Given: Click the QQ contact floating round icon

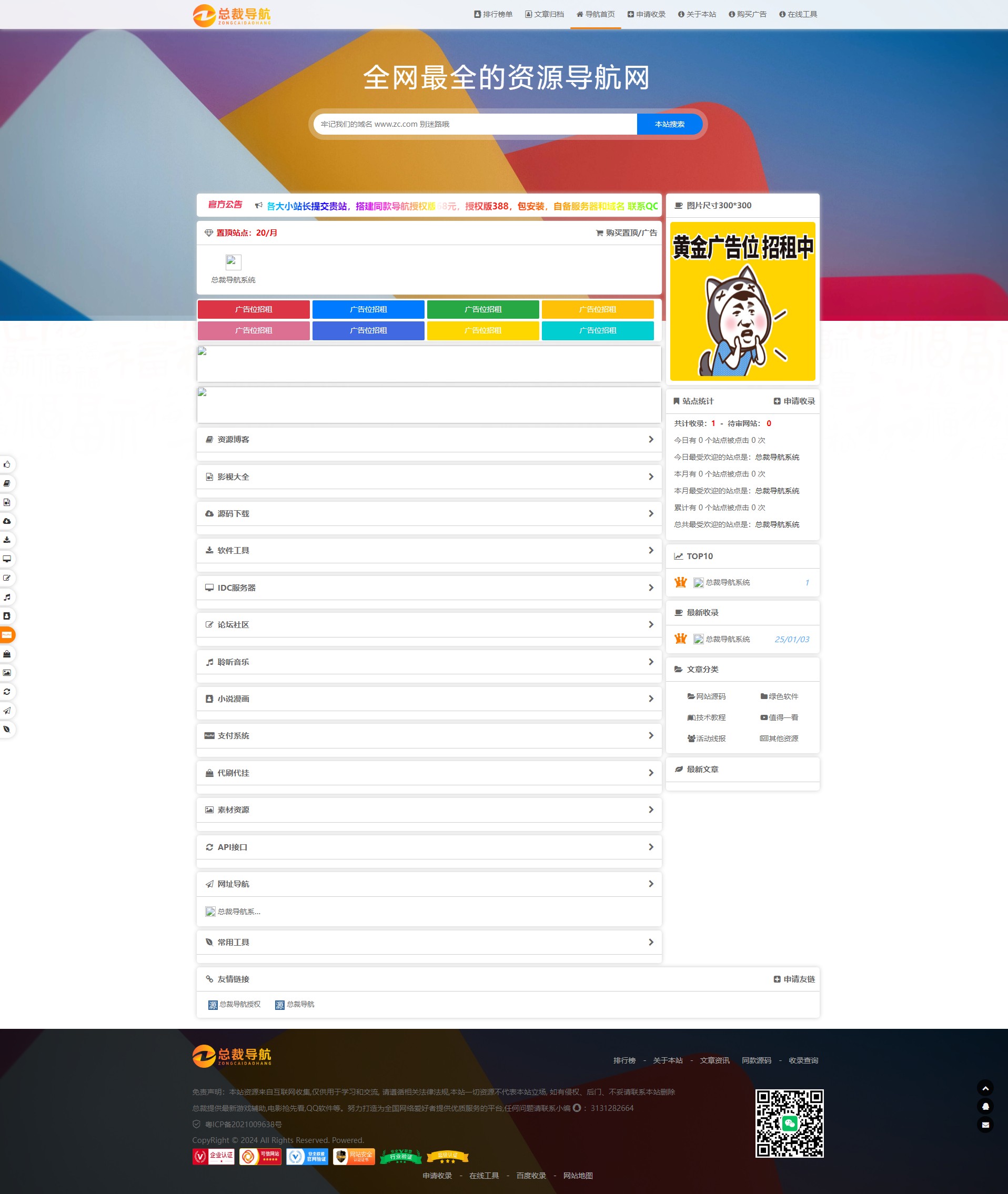Looking at the screenshot, I should 985,1107.
